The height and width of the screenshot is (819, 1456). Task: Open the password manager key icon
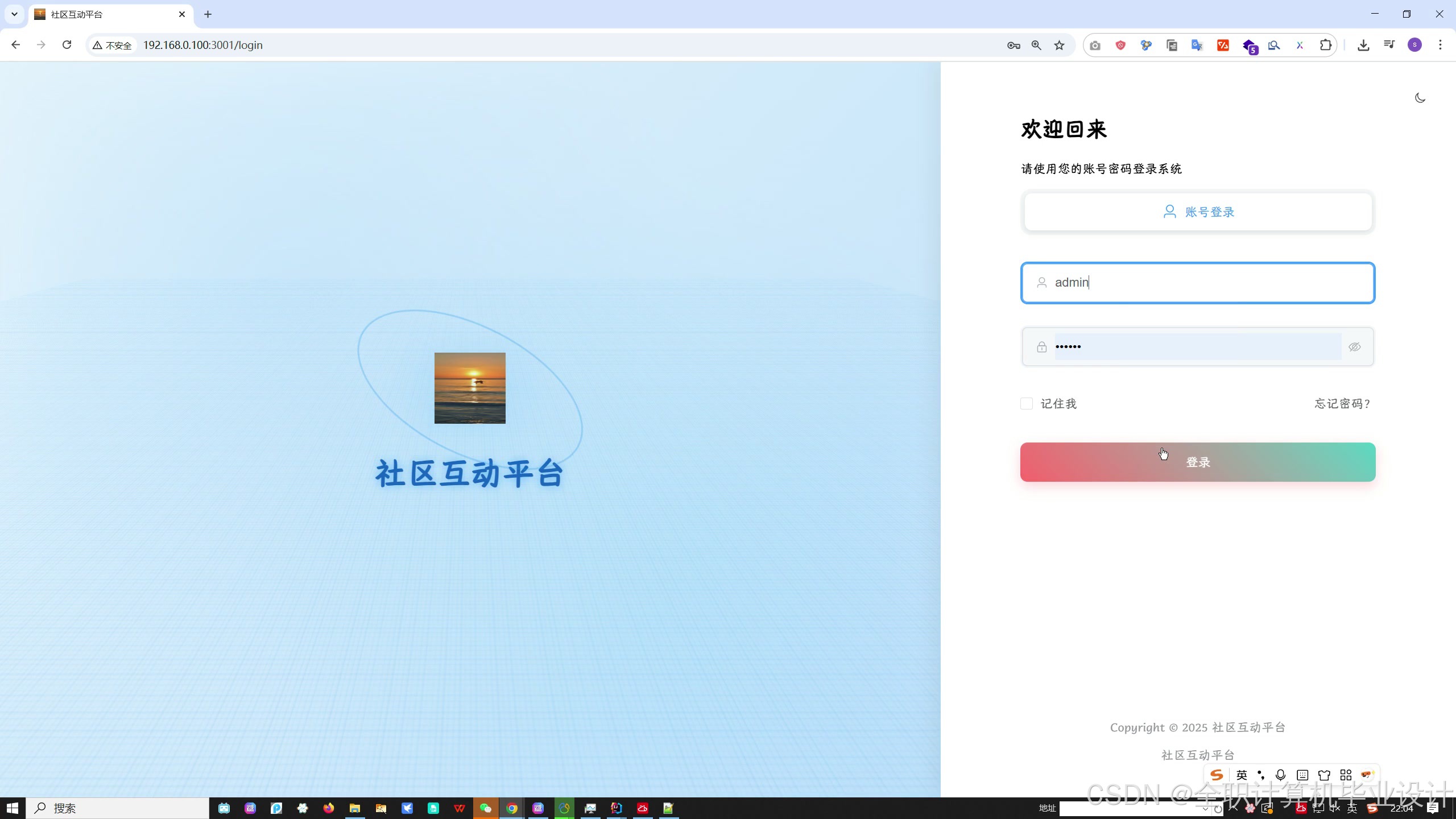coord(1014,45)
